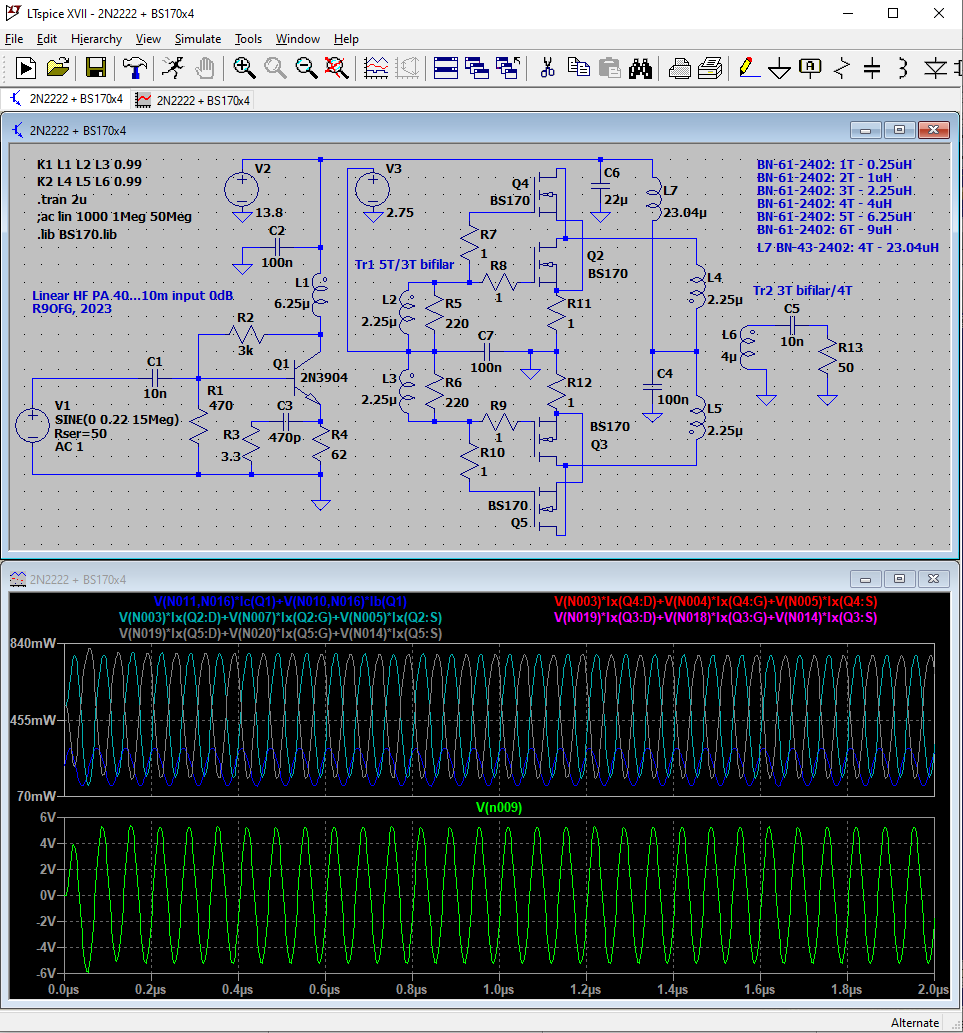
Task: Open the Tools menu
Action: [248, 39]
